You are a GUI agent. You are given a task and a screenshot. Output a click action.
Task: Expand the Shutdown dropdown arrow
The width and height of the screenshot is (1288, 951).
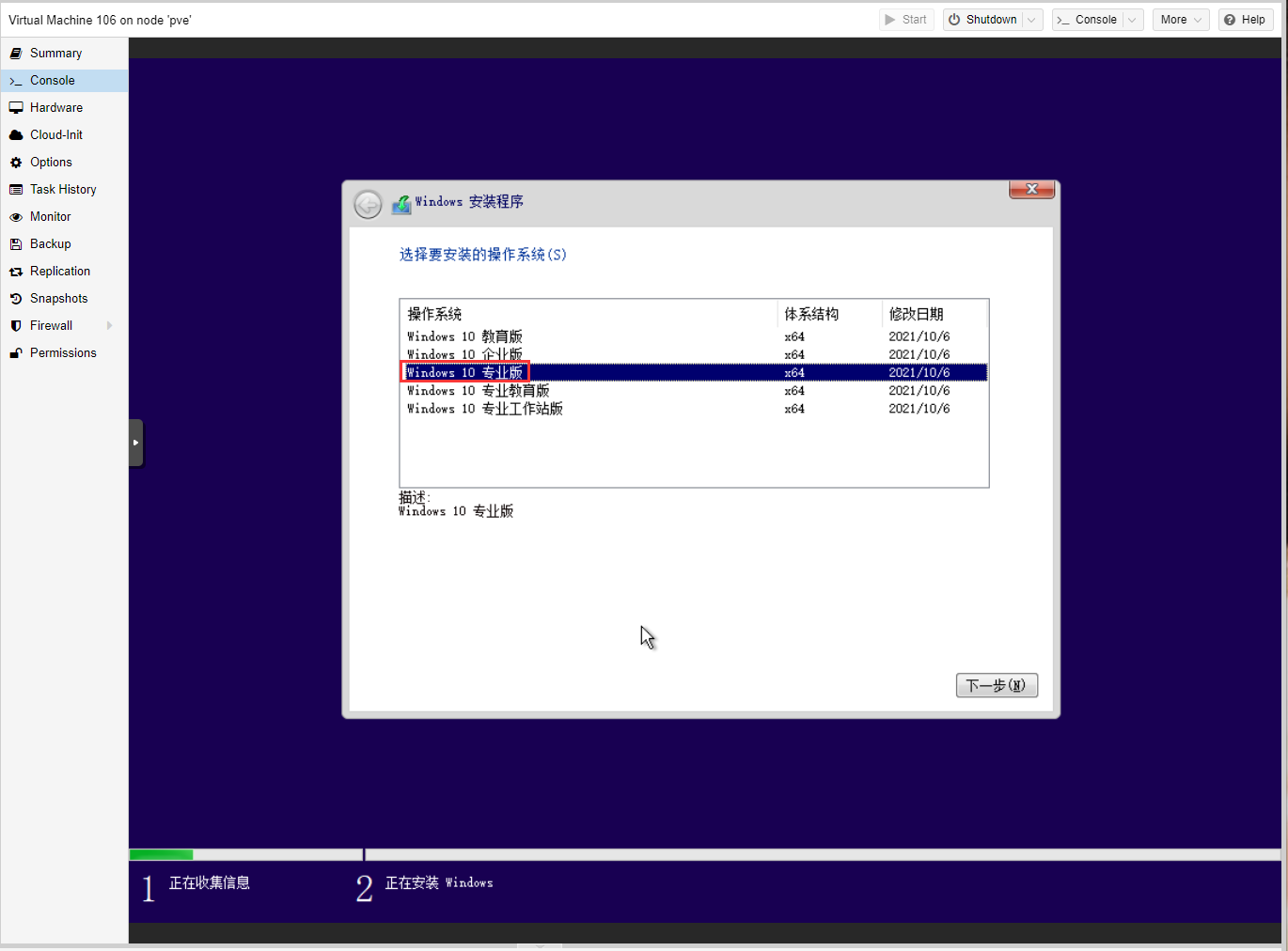[1031, 20]
